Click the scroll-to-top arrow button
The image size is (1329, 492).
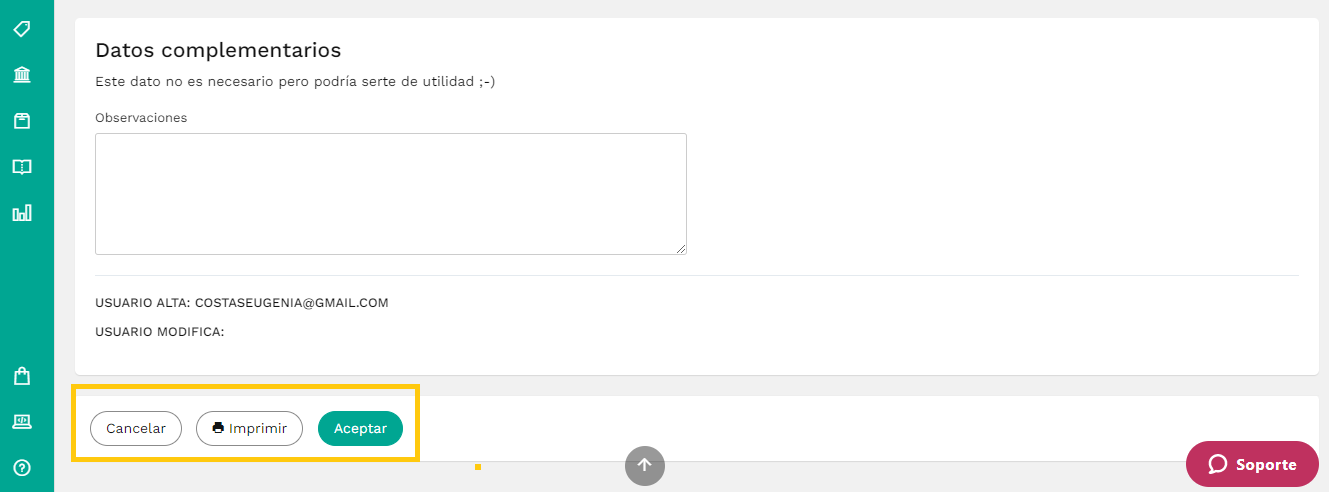pyautogui.click(x=645, y=465)
